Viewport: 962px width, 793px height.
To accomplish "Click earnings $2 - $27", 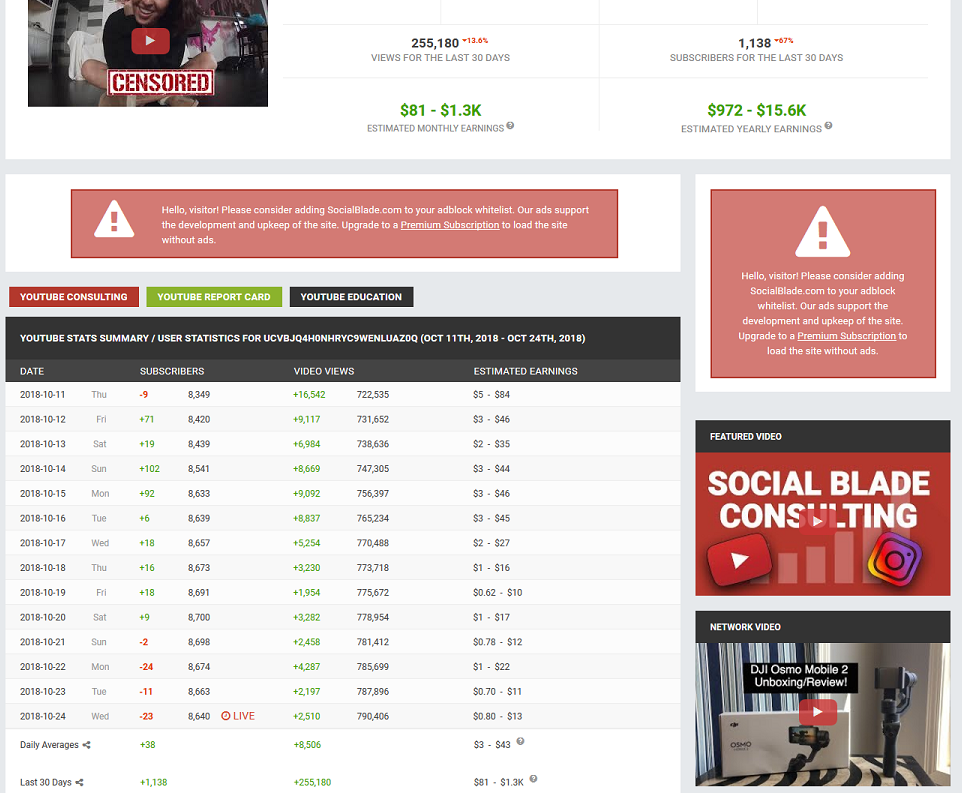I will (x=491, y=543).
